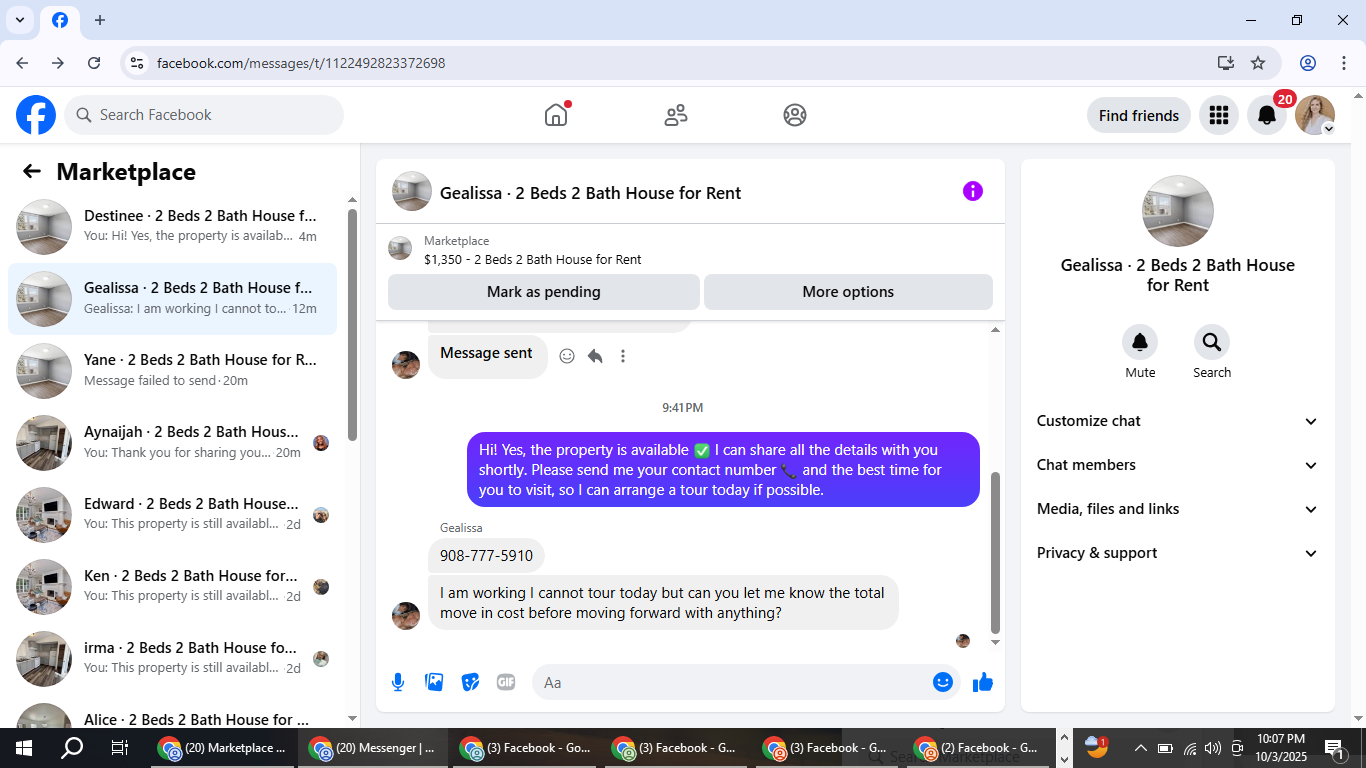
Task: Open Ken conversation
Action: [172, 586]
